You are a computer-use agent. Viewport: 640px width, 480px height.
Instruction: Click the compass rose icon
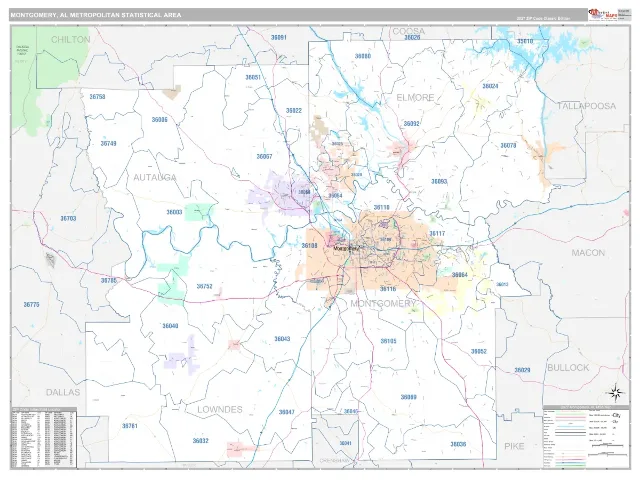[616, 393]
